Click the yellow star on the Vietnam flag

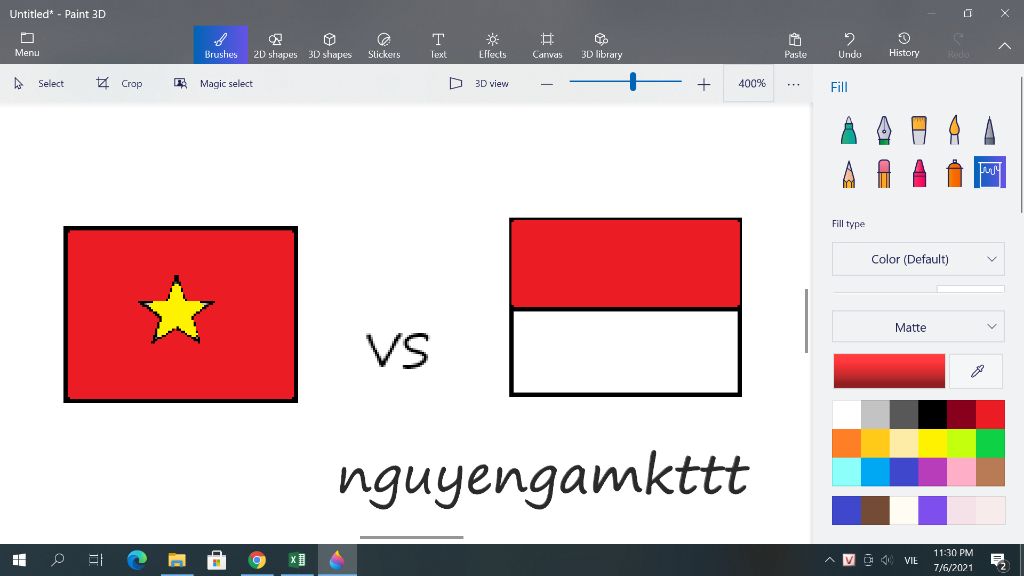(176, 312)
